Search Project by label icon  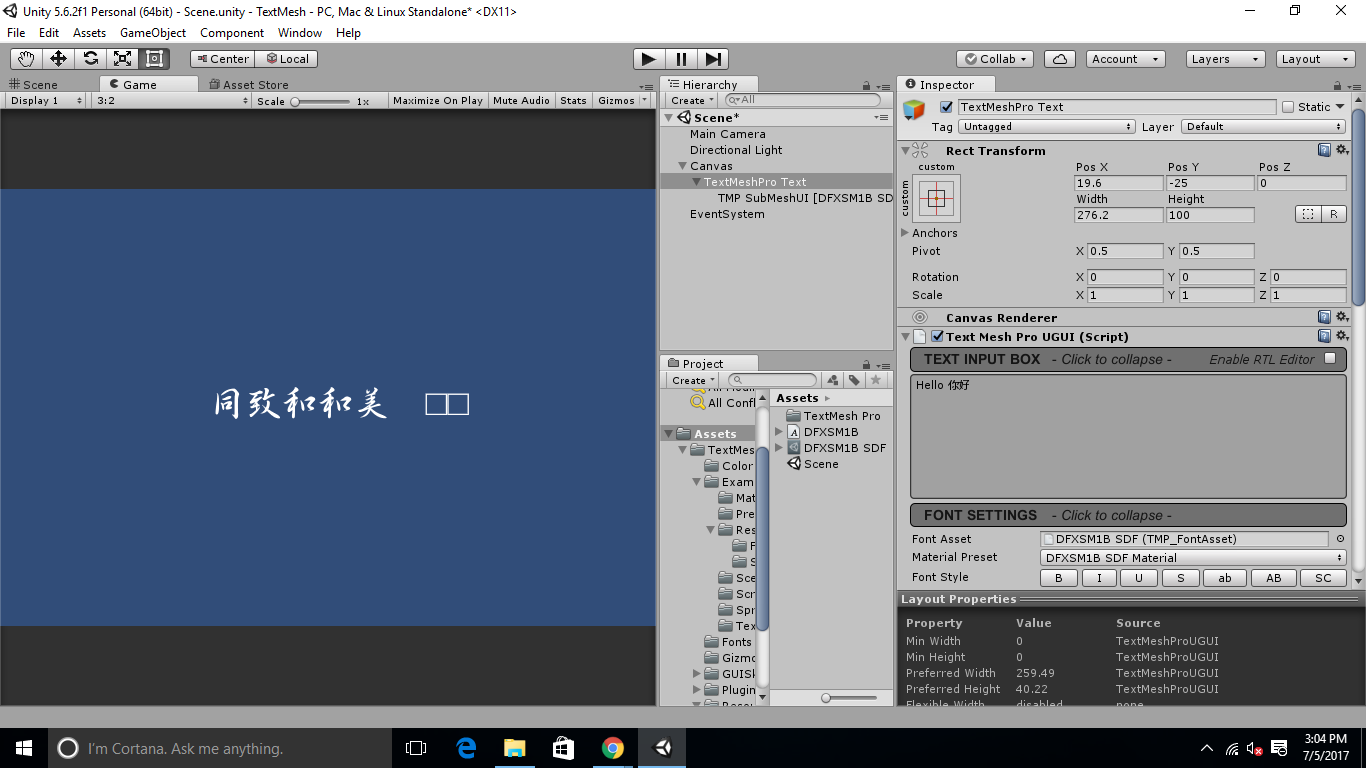(854, 380)
